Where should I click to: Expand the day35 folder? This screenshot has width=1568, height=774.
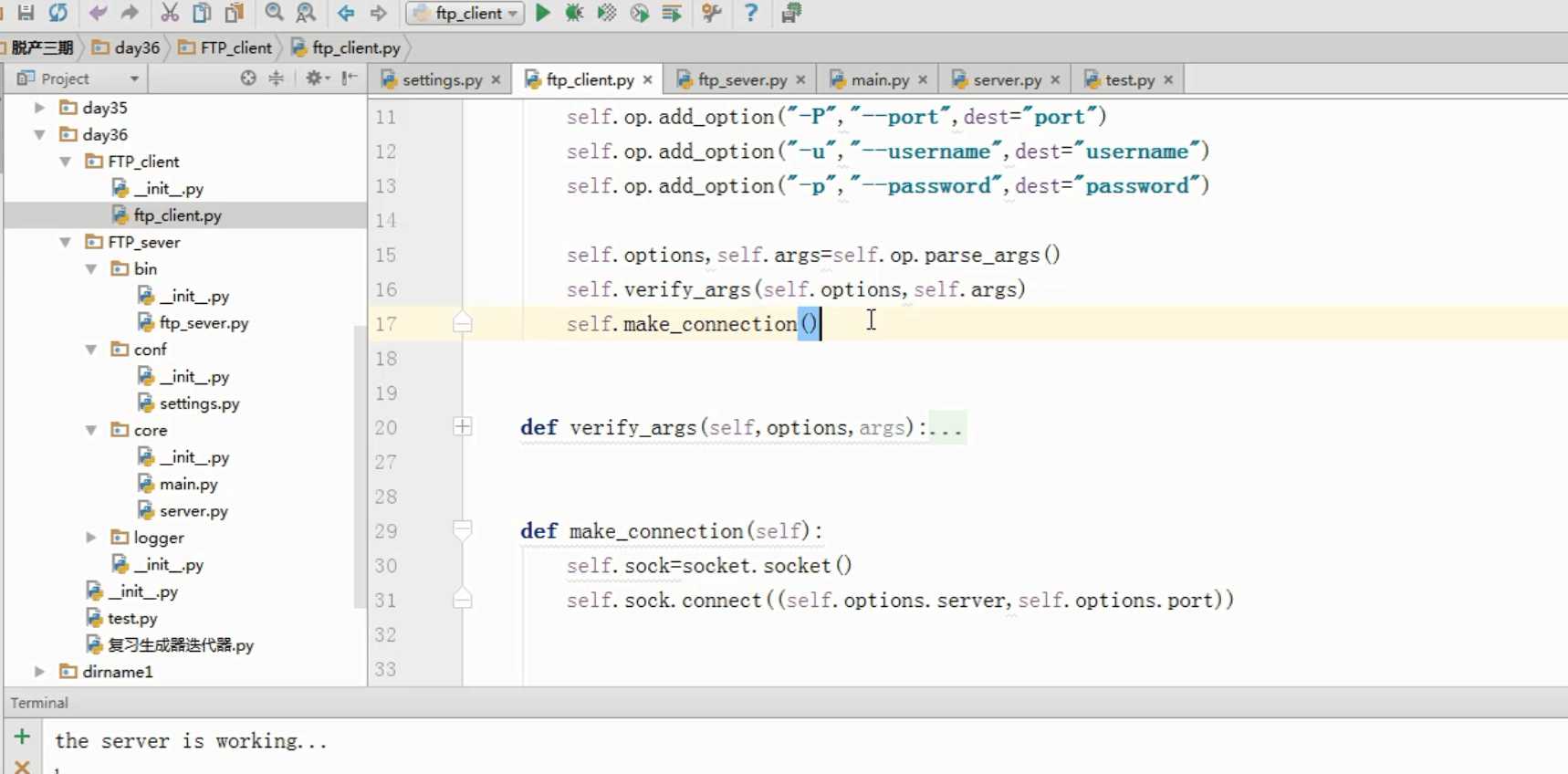(39, 108)
